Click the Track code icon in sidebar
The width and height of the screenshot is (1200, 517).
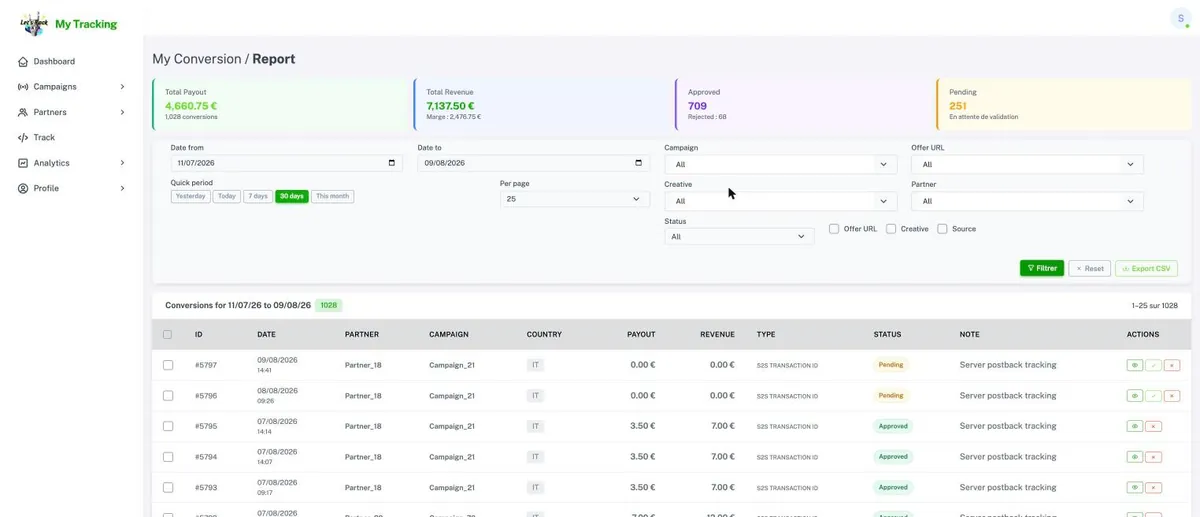pos(23,138)
